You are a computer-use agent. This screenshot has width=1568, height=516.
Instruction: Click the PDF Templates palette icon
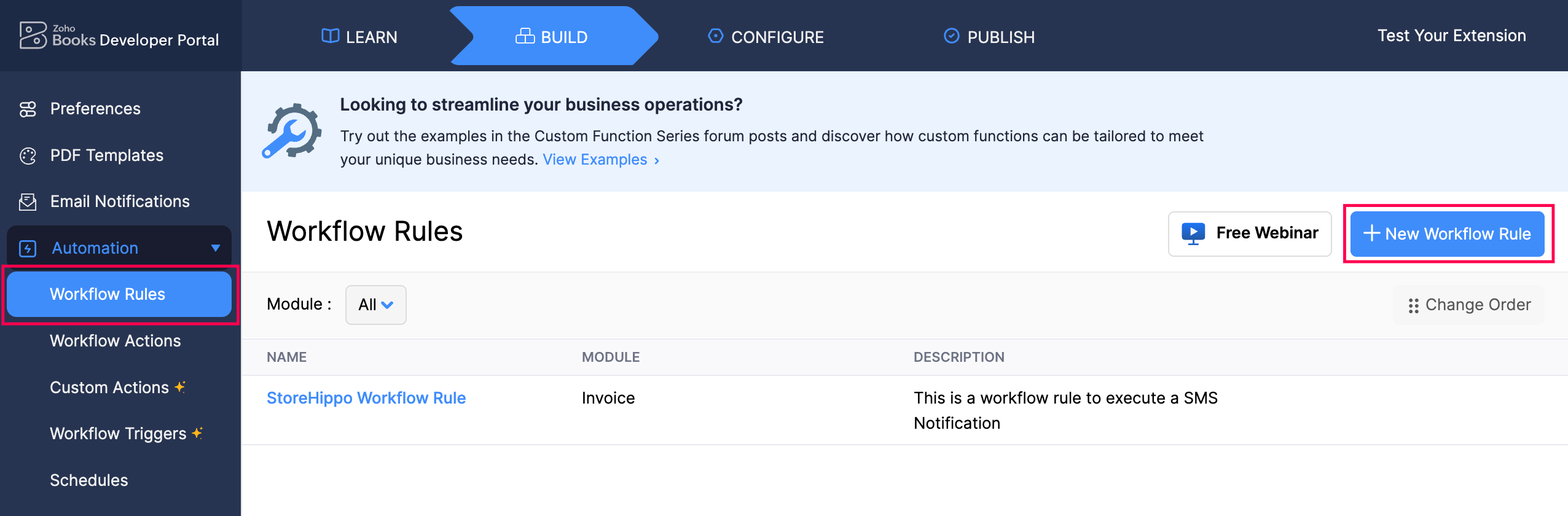[28, 156]
